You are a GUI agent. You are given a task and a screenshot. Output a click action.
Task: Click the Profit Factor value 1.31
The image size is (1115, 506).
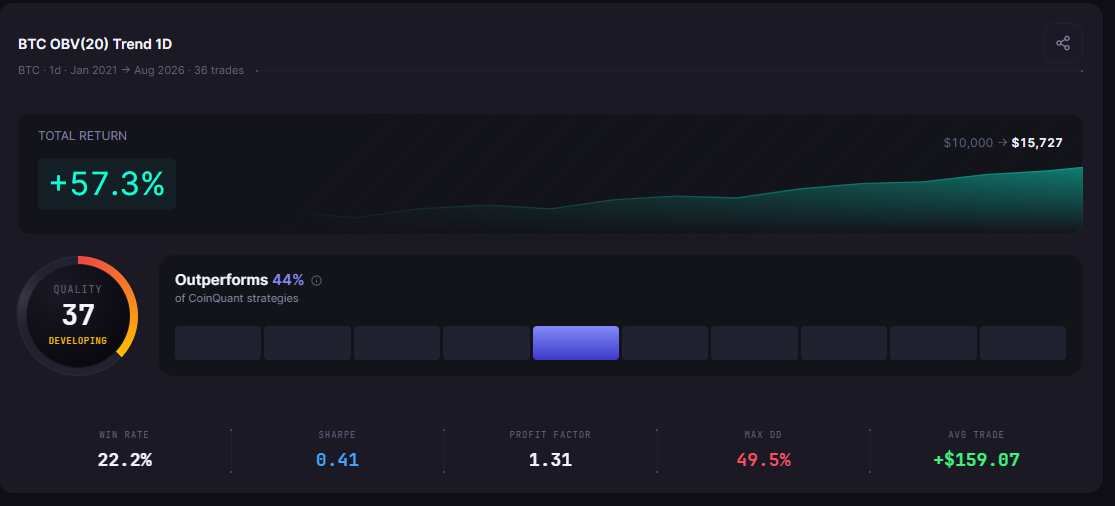550,460
